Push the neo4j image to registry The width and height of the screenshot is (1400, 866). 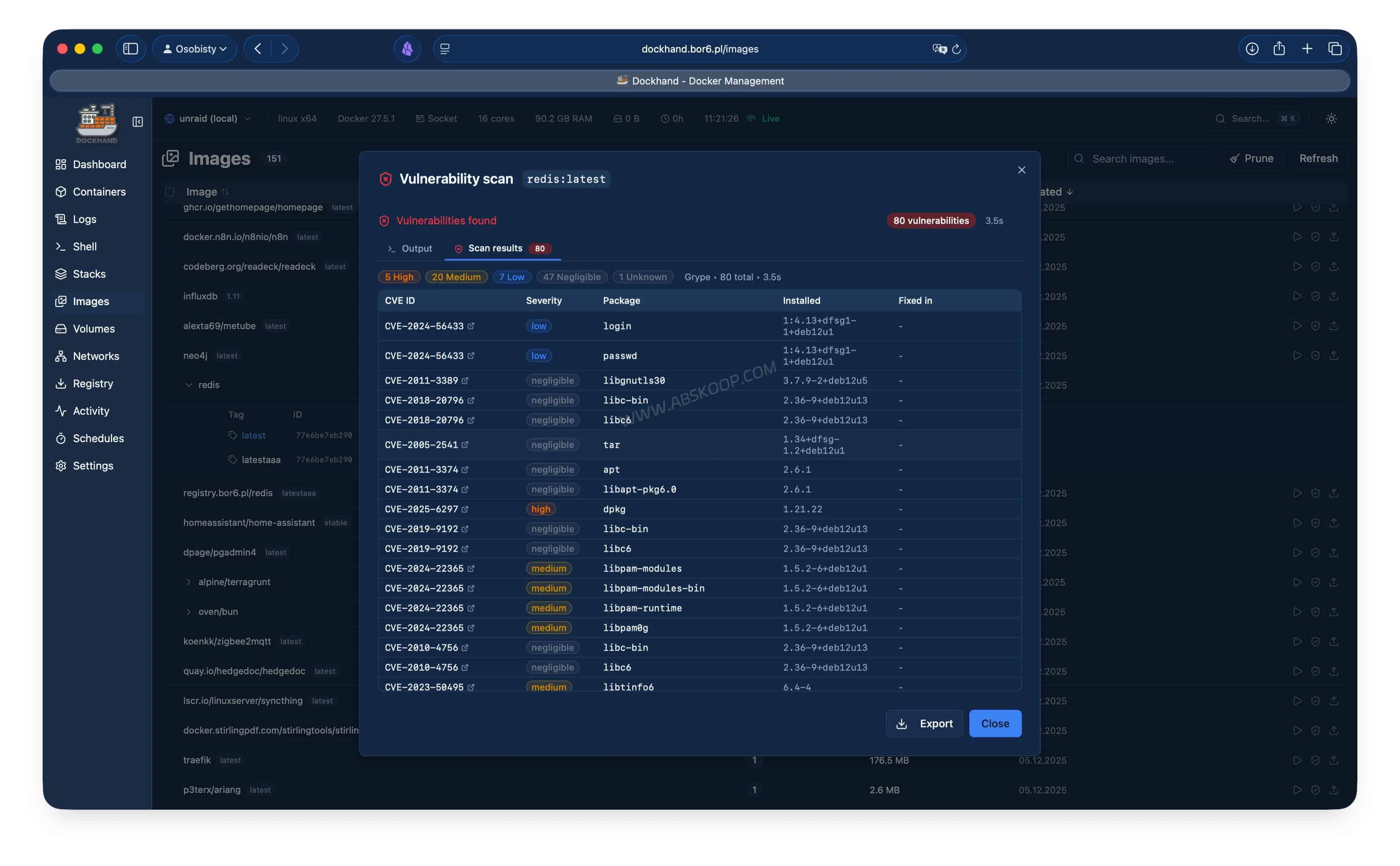point(1333,356)
